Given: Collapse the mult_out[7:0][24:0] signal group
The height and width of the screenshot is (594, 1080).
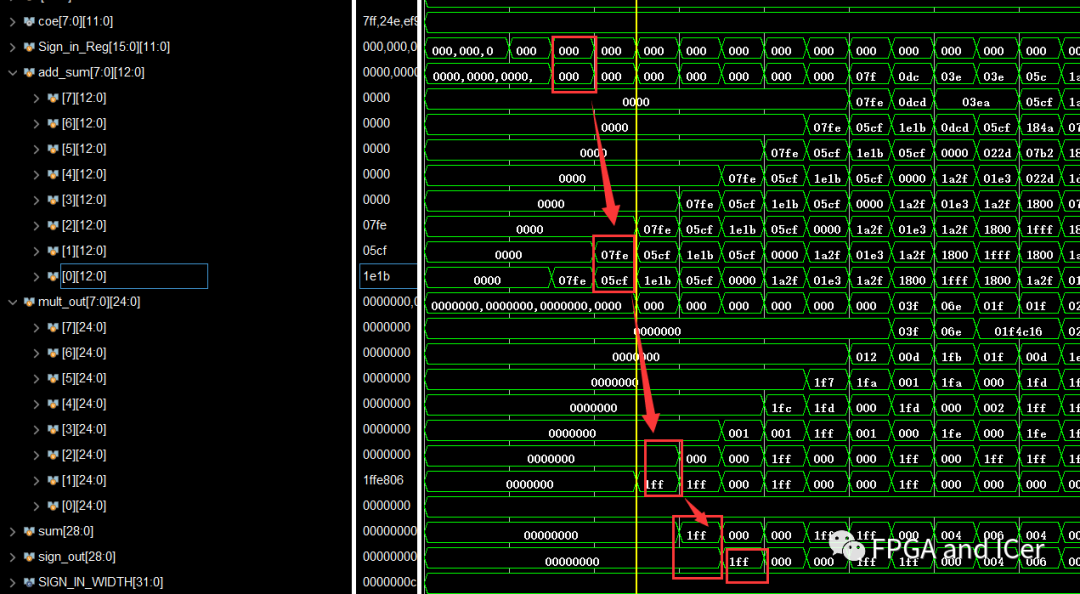Looking at the screenshot, I should tap(12, 302).
